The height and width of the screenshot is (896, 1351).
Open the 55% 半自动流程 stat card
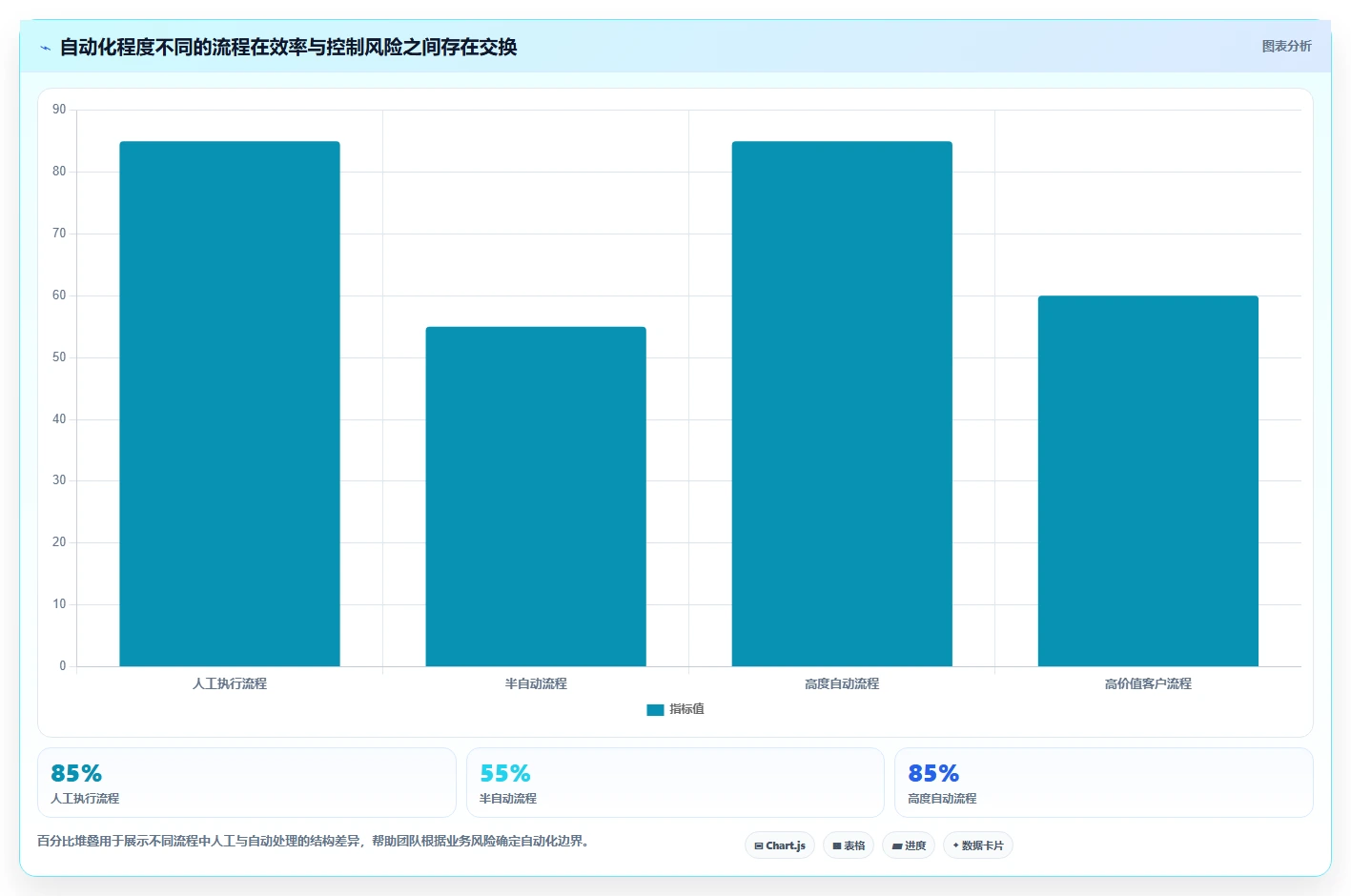point(675,783)
